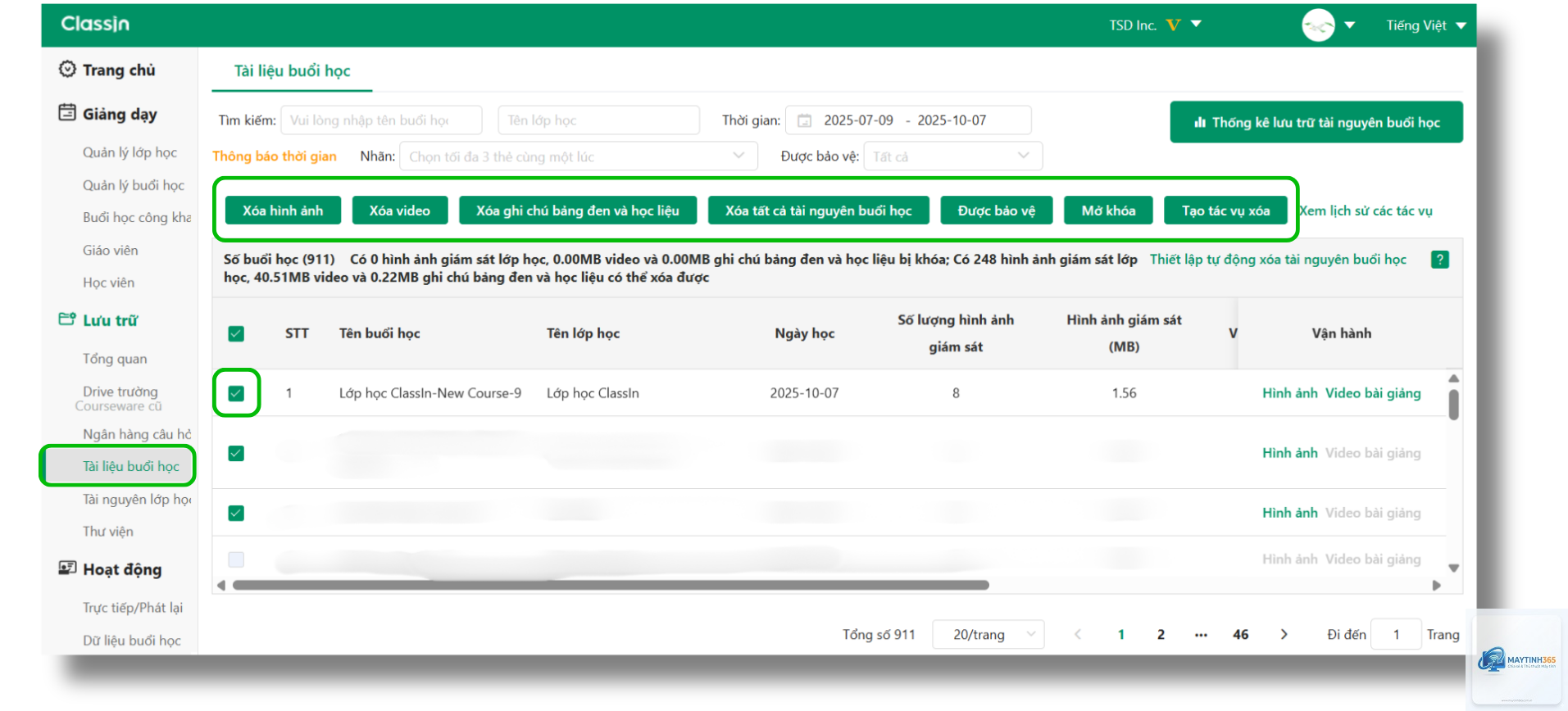Open Buổi học công khai in sidebar
Screen dimensions: 1568x711
(136, 217)
